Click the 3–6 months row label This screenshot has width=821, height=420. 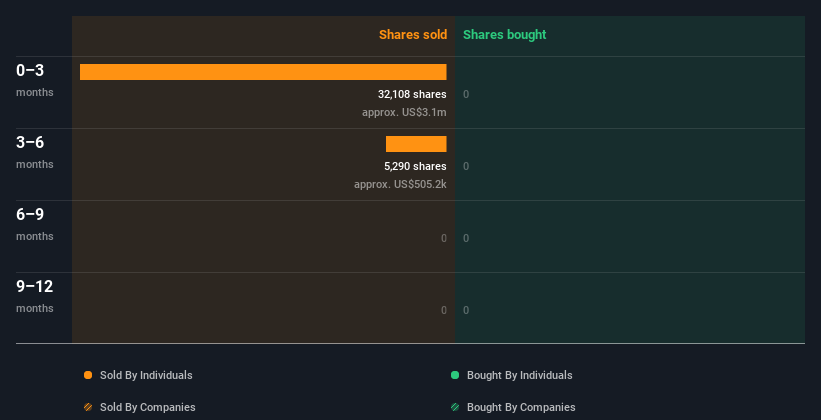35,152
